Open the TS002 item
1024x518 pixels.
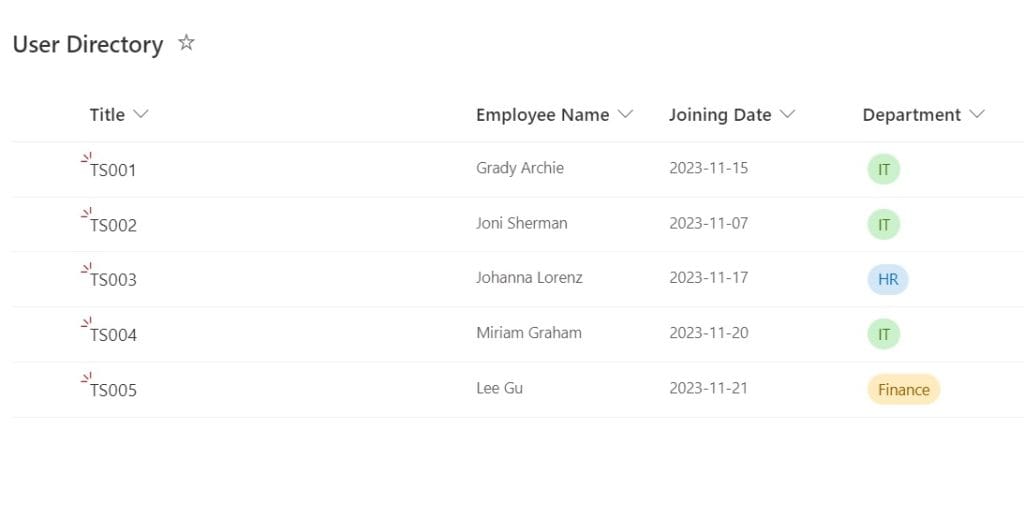[113, 225]
